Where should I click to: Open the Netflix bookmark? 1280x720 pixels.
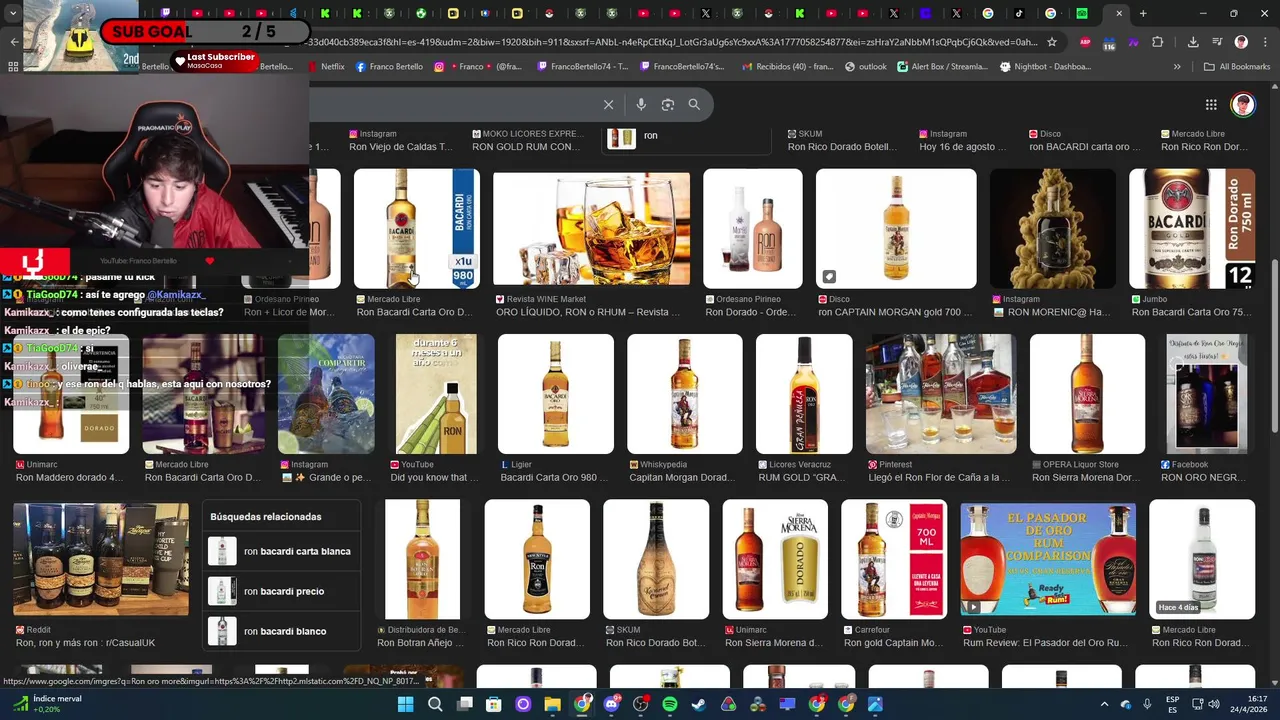tap(325, 67)
